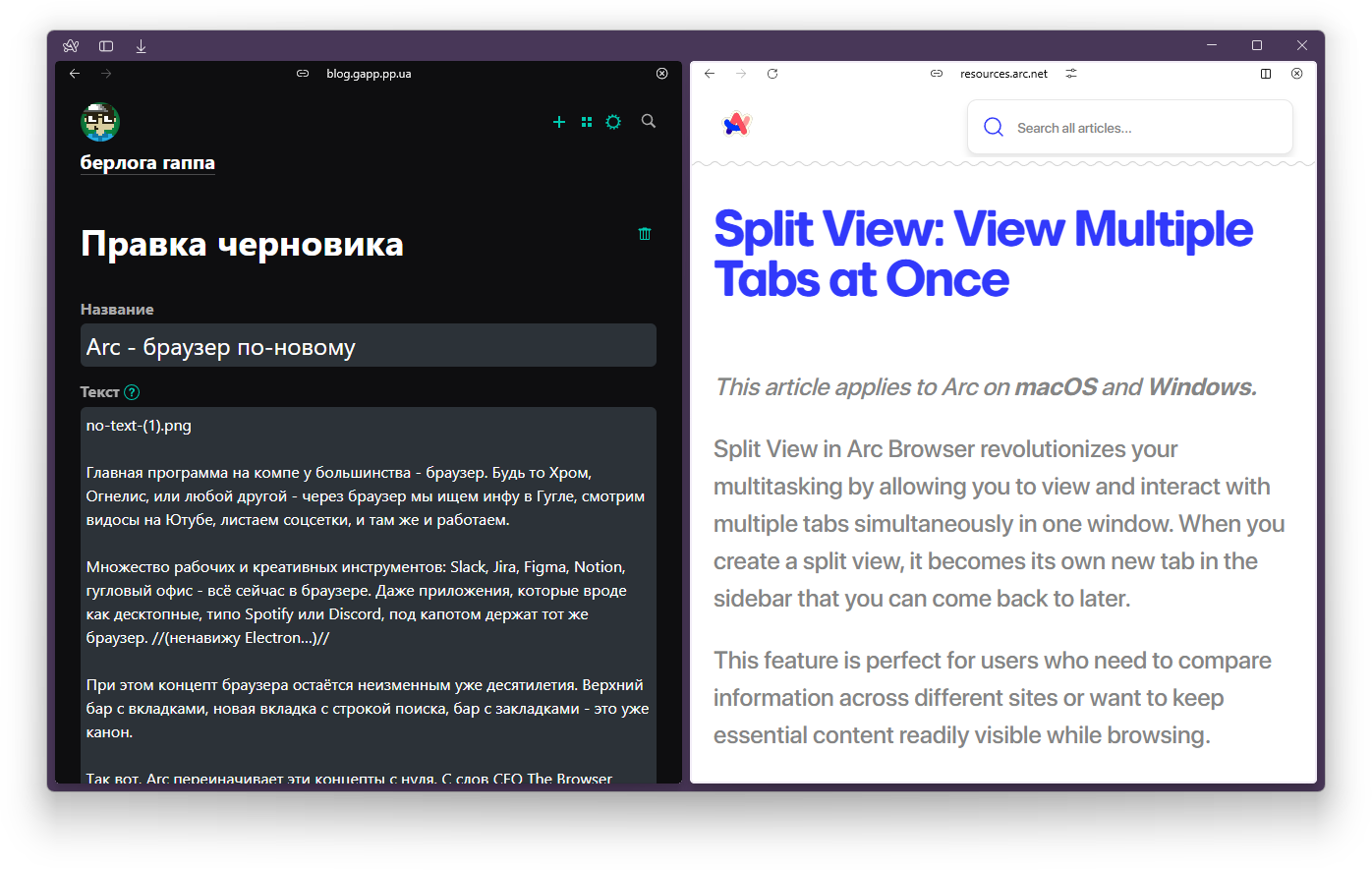Reload the resources.arc.net pane
Image resolution: width=1372 pixels, height=871 pixels.
pos(772,74)
